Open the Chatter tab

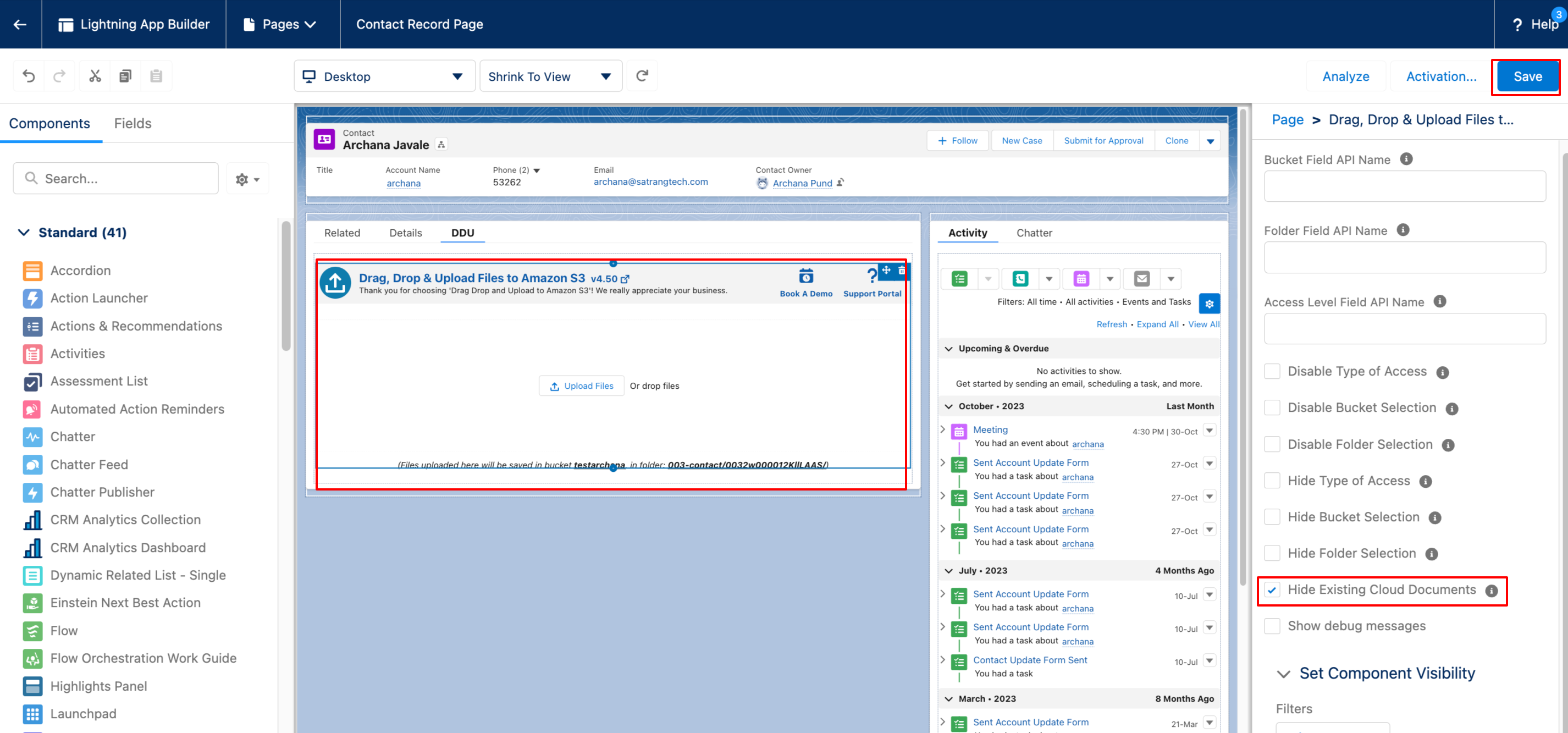point(1034,233)
